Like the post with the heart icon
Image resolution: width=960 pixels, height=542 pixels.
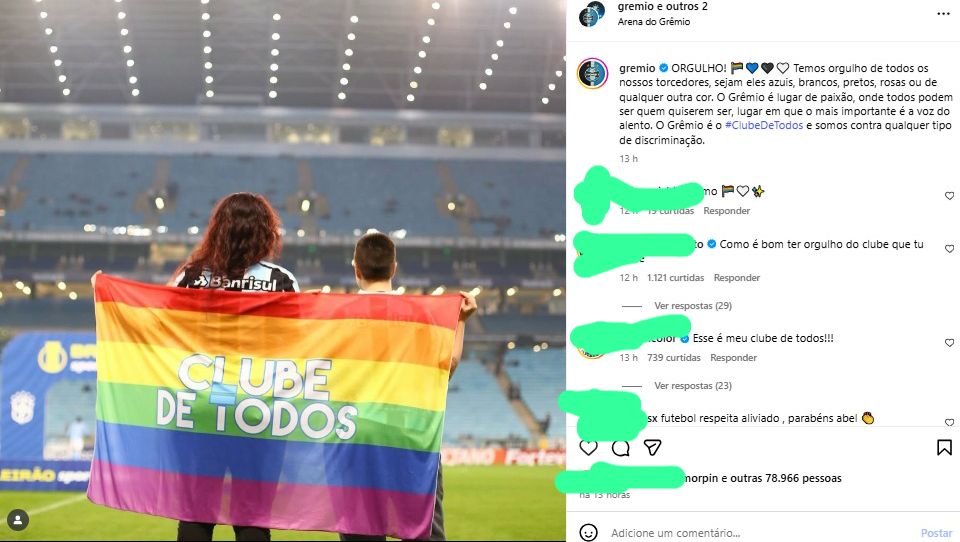588,448
